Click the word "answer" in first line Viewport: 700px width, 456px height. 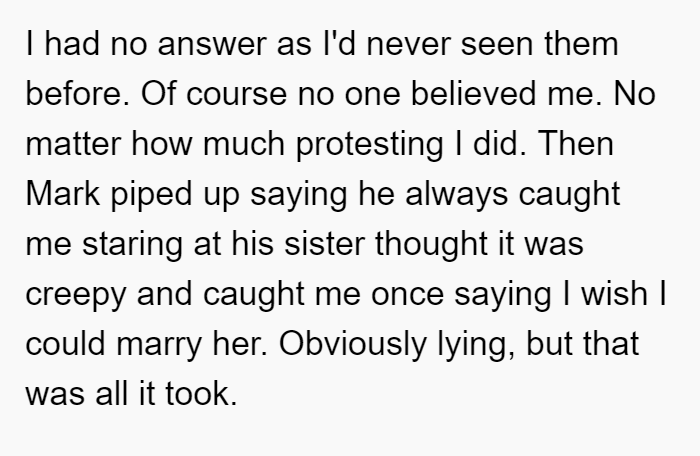click(x=212, y=45)
